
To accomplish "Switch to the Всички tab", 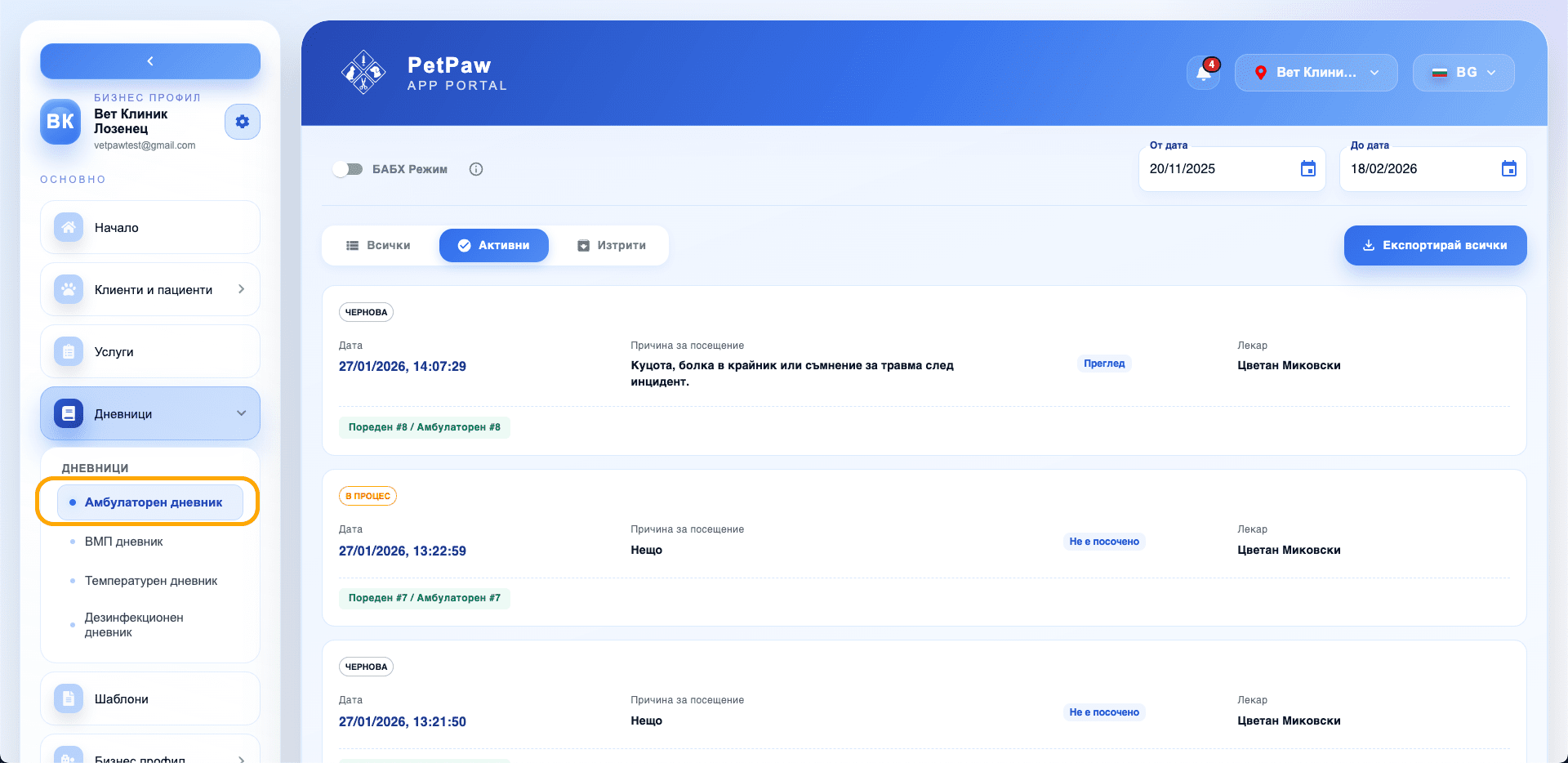I will pyautogui.click(x=379, y=245).
